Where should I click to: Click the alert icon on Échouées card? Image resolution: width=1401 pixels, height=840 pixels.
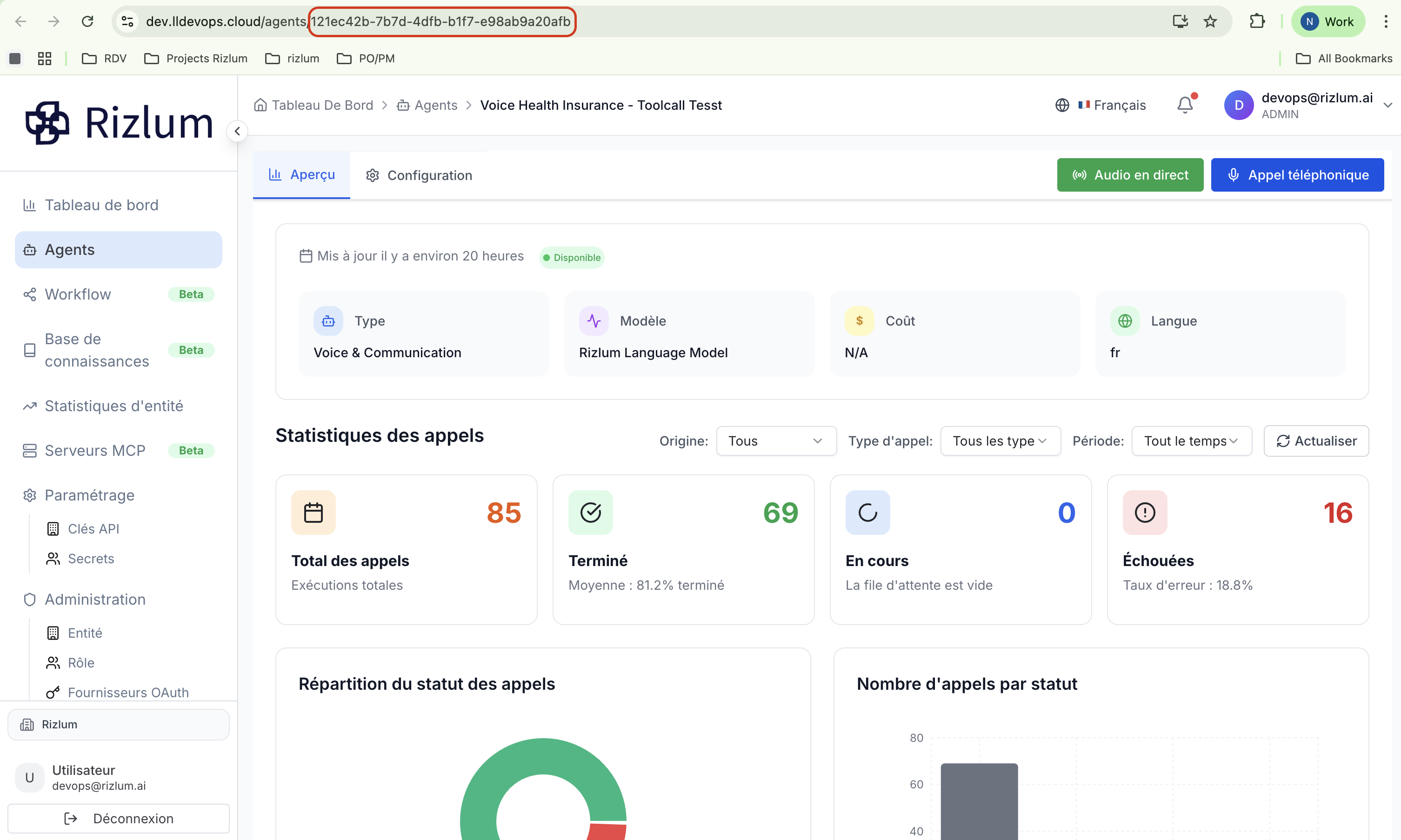tap(1145, 512)
